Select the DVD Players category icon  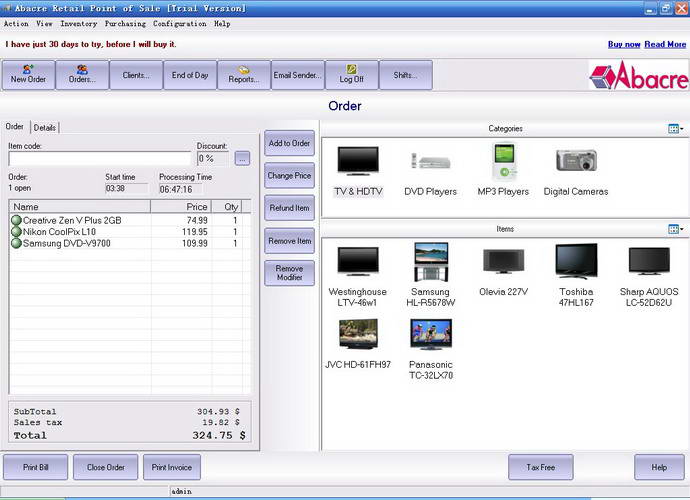pos(430,170)
